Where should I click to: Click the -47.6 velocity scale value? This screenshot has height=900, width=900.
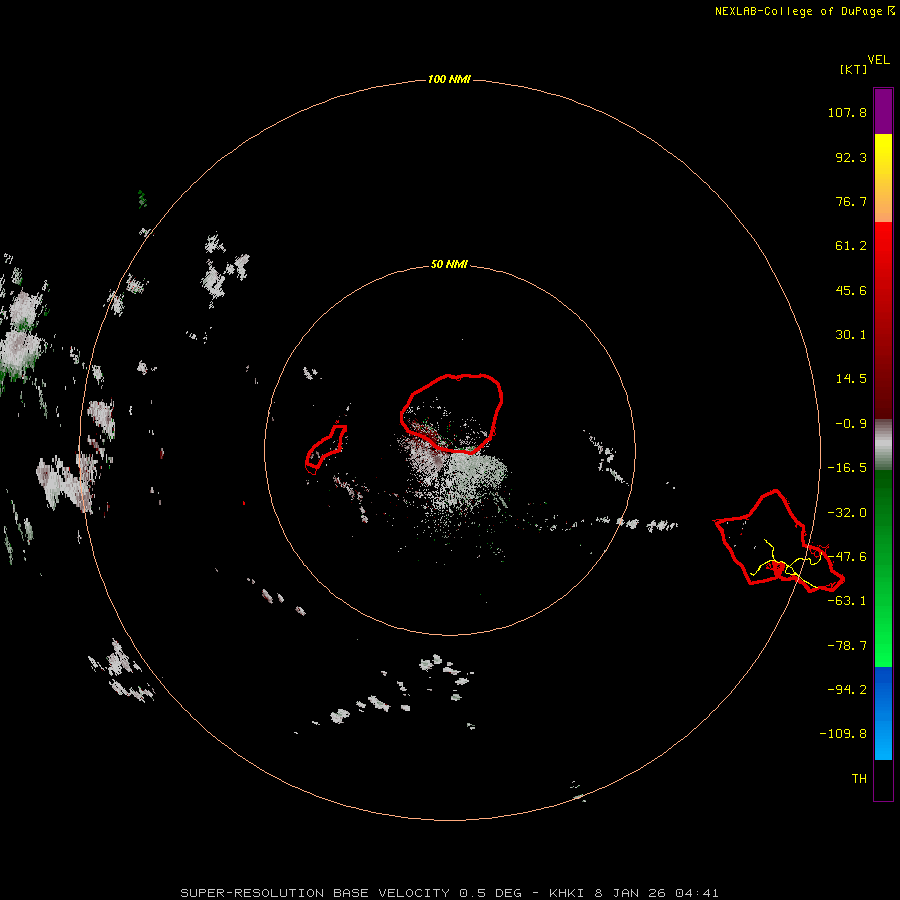pos(847,557)
